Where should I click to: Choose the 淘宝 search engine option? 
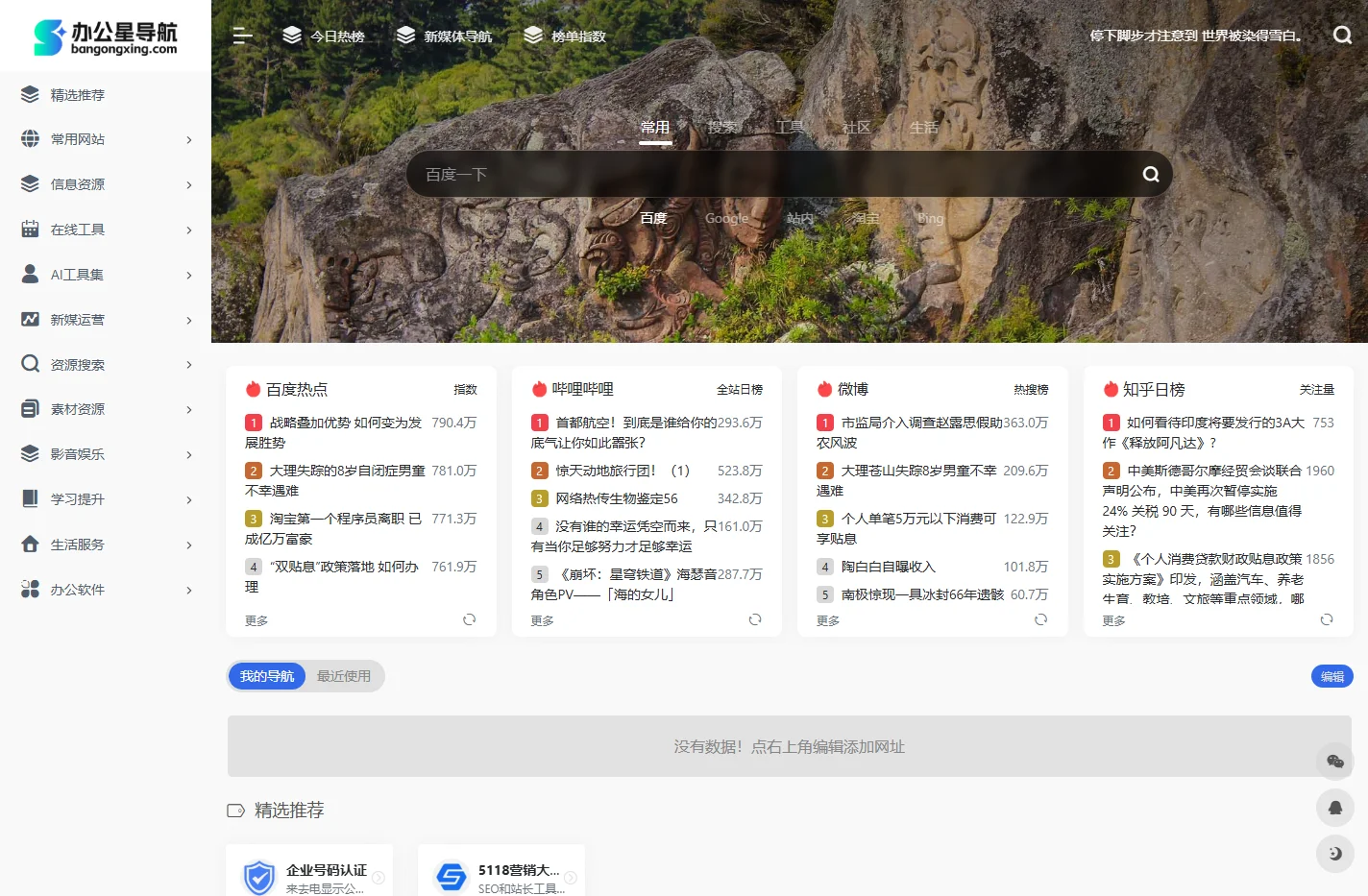[x=866, y=218]
